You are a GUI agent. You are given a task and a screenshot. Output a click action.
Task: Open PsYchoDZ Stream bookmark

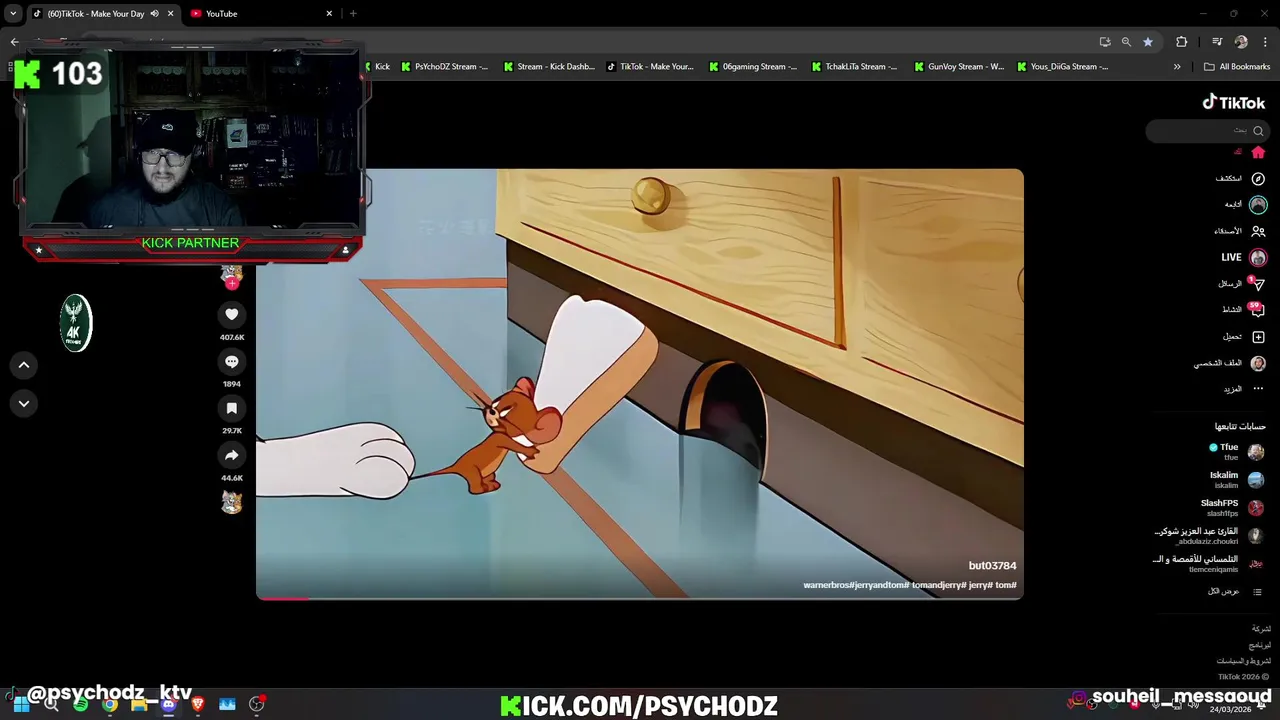point(444,67)
